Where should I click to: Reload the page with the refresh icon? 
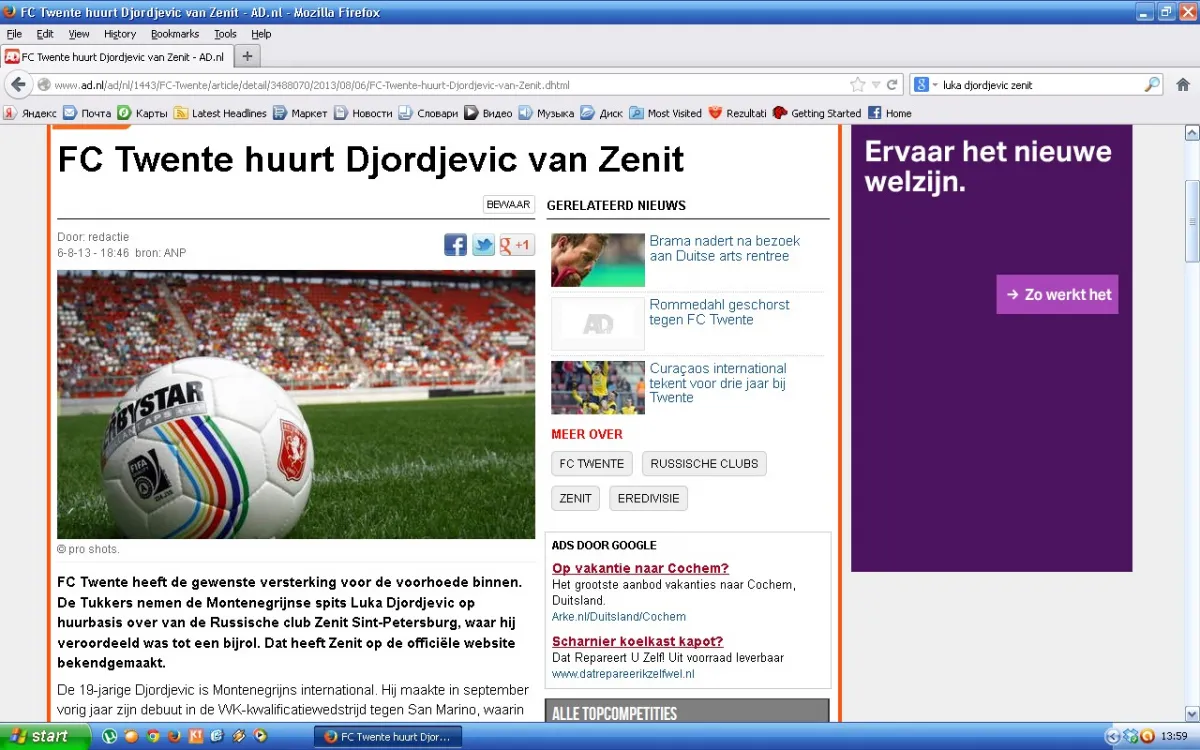(892, 85)
